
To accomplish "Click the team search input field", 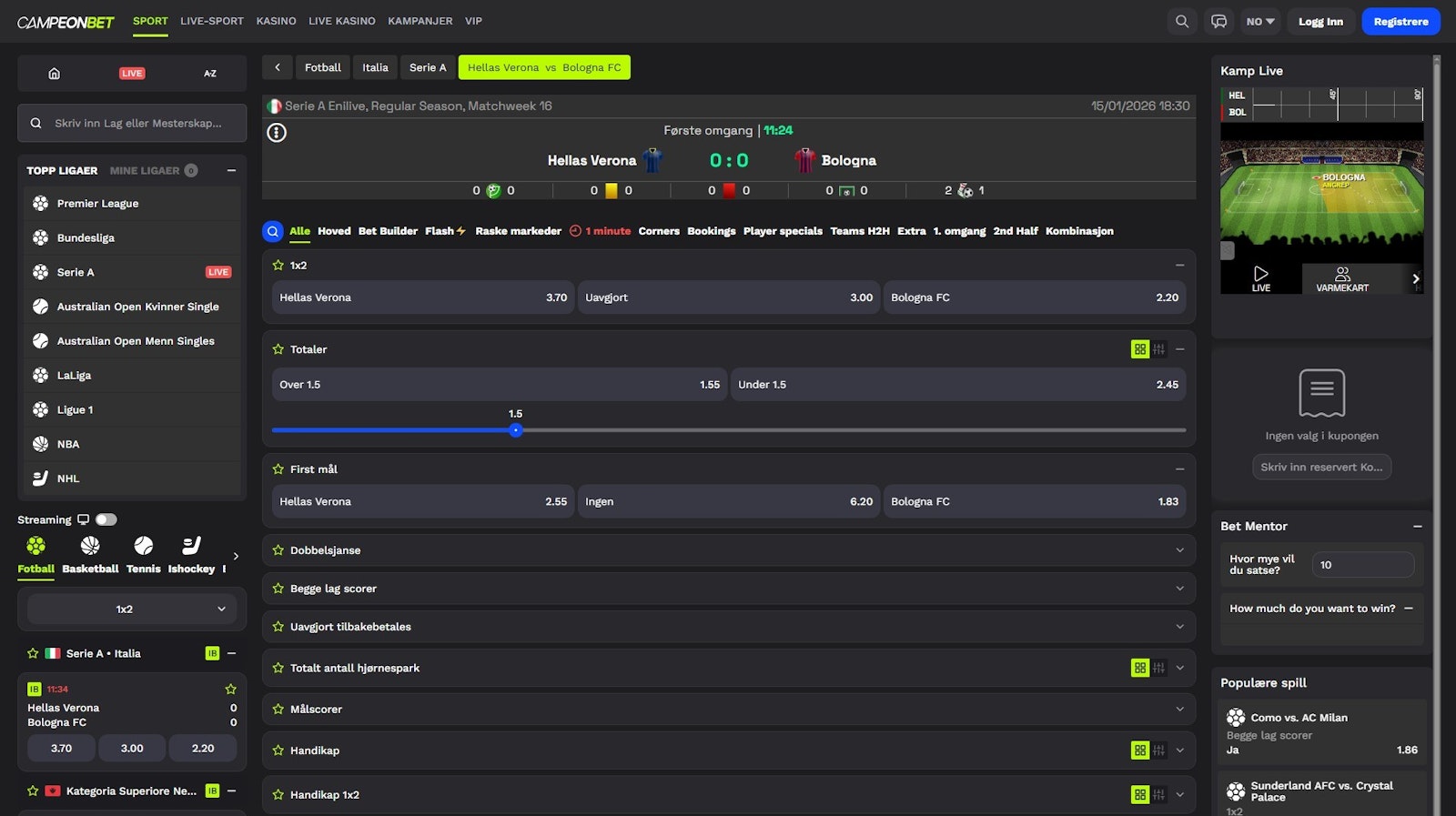I will [132, 123].
